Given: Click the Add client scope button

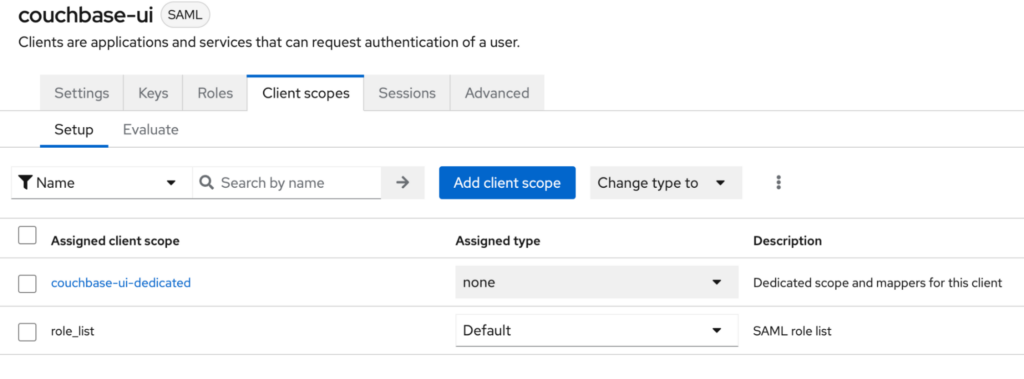Looking at the screenshot, I should [x=507, y=183].
